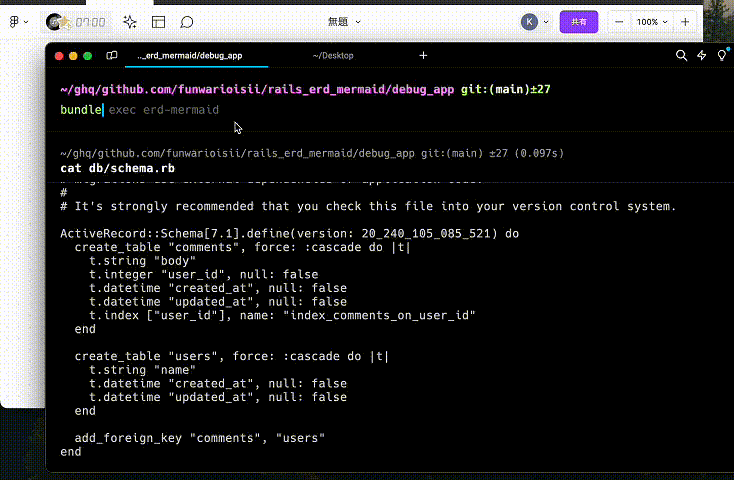
Task: Click into the bundle command input
Action: pyautogui.click(x=81, y=110)
